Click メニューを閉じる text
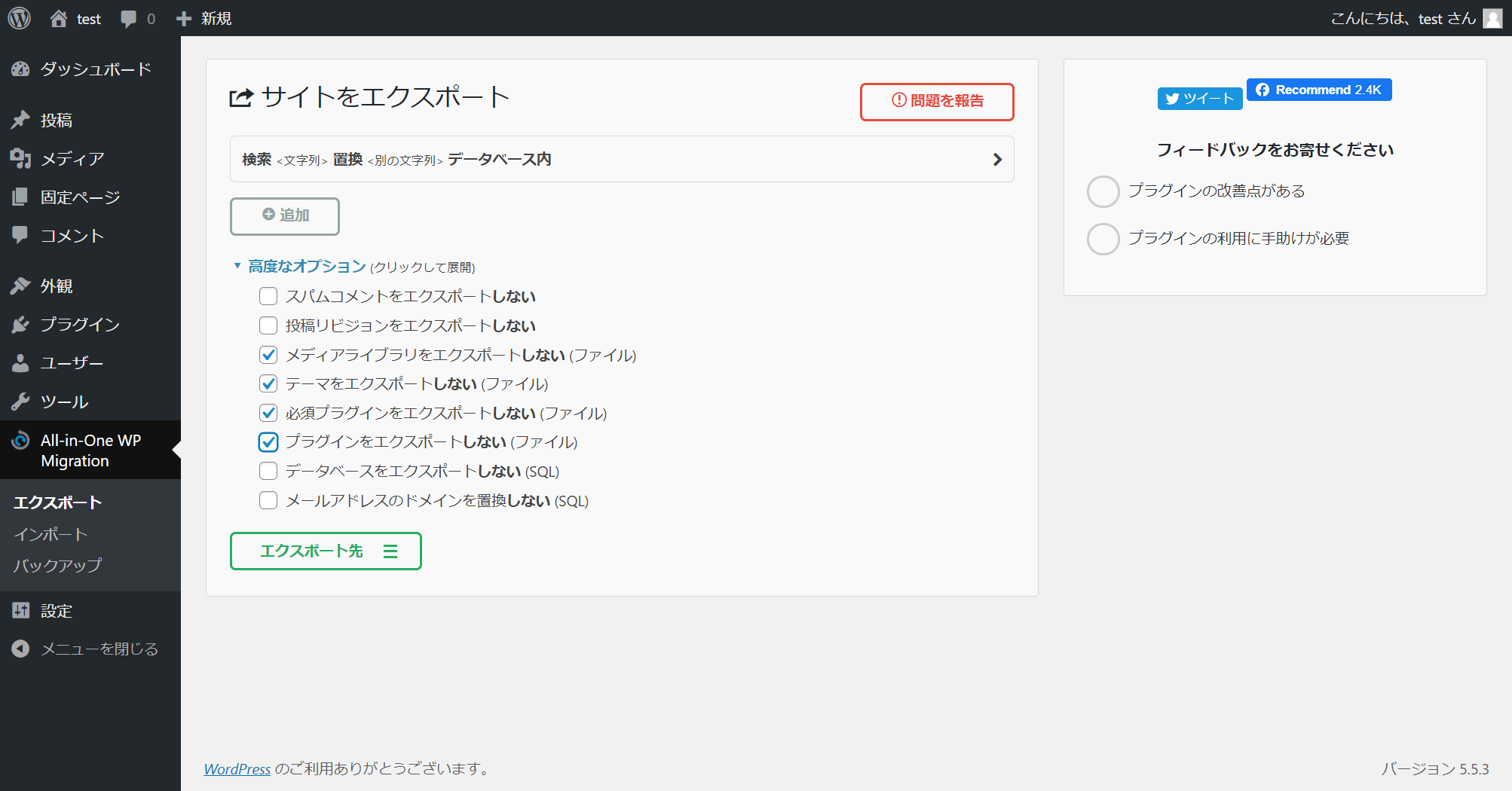The image size is (1512, 791). (x=99, y=649)
